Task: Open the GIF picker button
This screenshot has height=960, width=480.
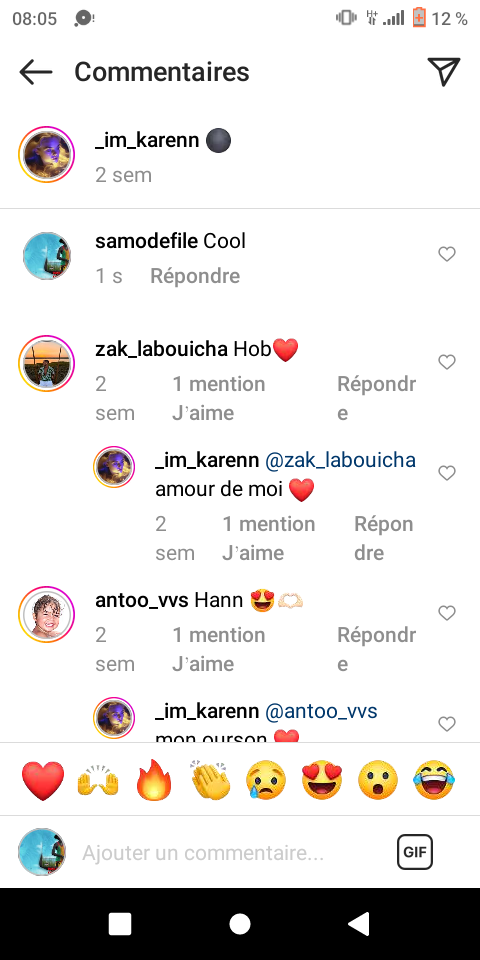Action: [x=414, y=852]
